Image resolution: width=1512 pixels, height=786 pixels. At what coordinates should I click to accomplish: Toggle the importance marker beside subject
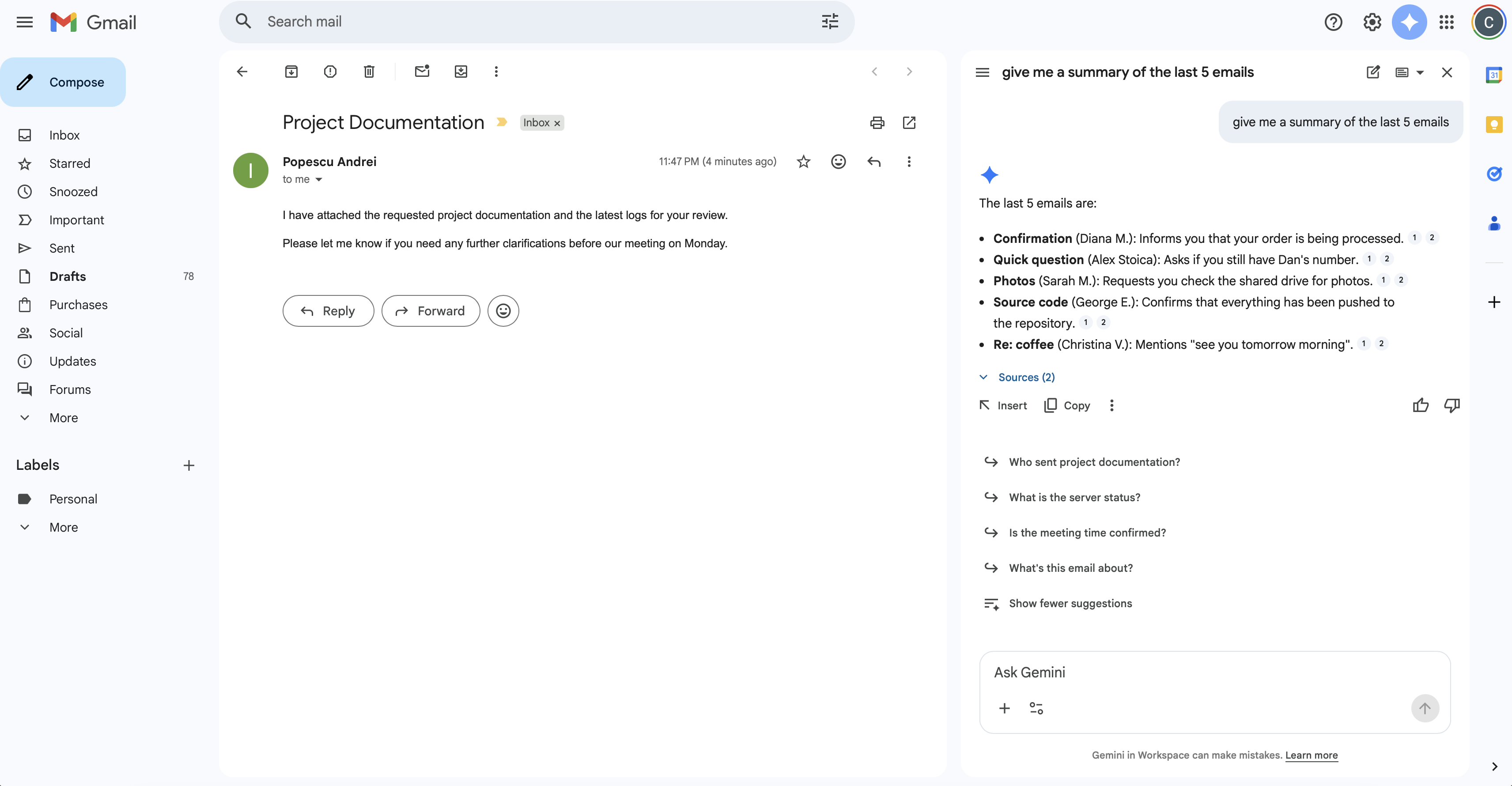[x=502, y=122]
